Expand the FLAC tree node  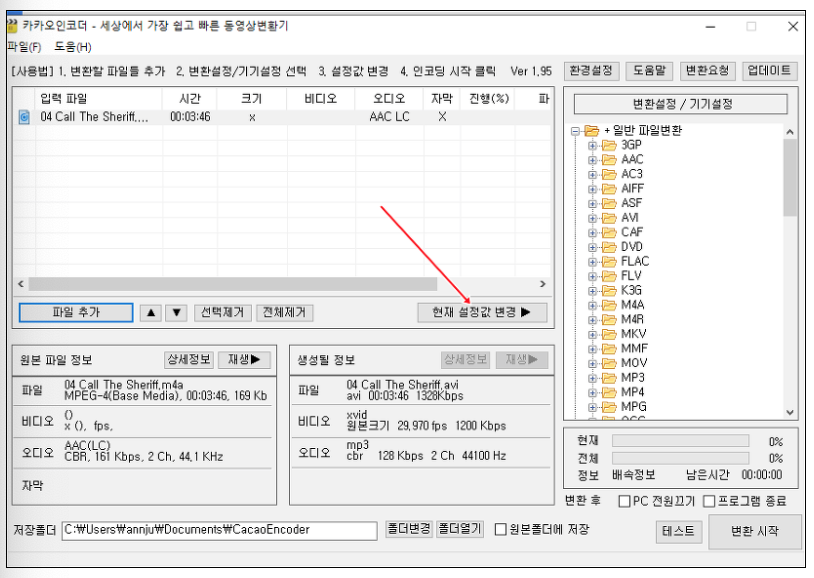(592, 262)
